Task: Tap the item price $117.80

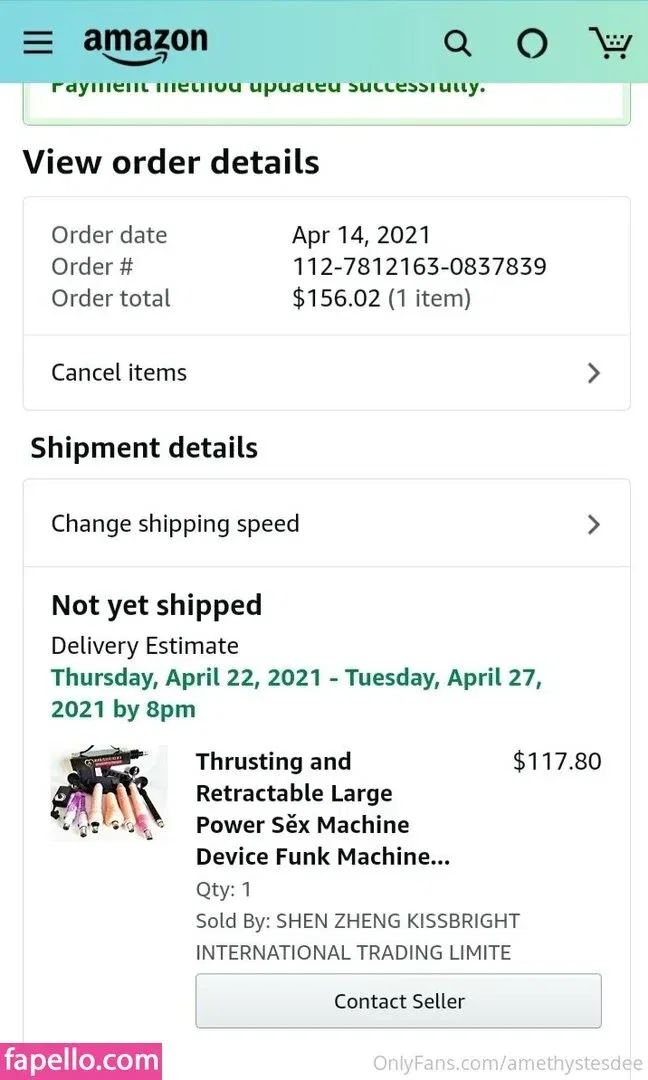Action: click(x=557, y=761)
